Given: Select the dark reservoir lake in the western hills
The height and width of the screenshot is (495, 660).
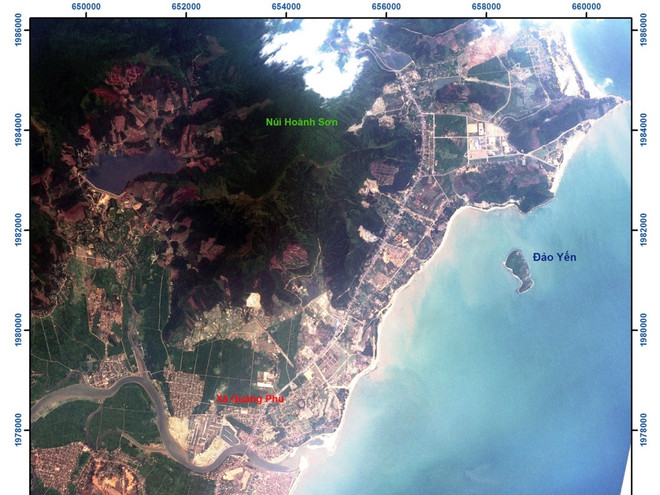Looking at the screenshot, I should click(x=132, y=168).
